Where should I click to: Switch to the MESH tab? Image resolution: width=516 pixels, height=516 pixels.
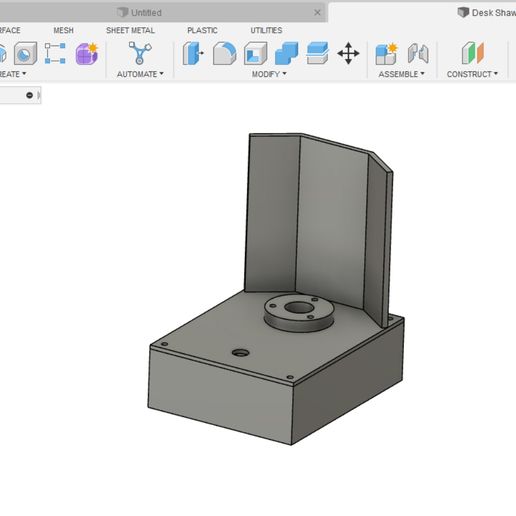63,30
